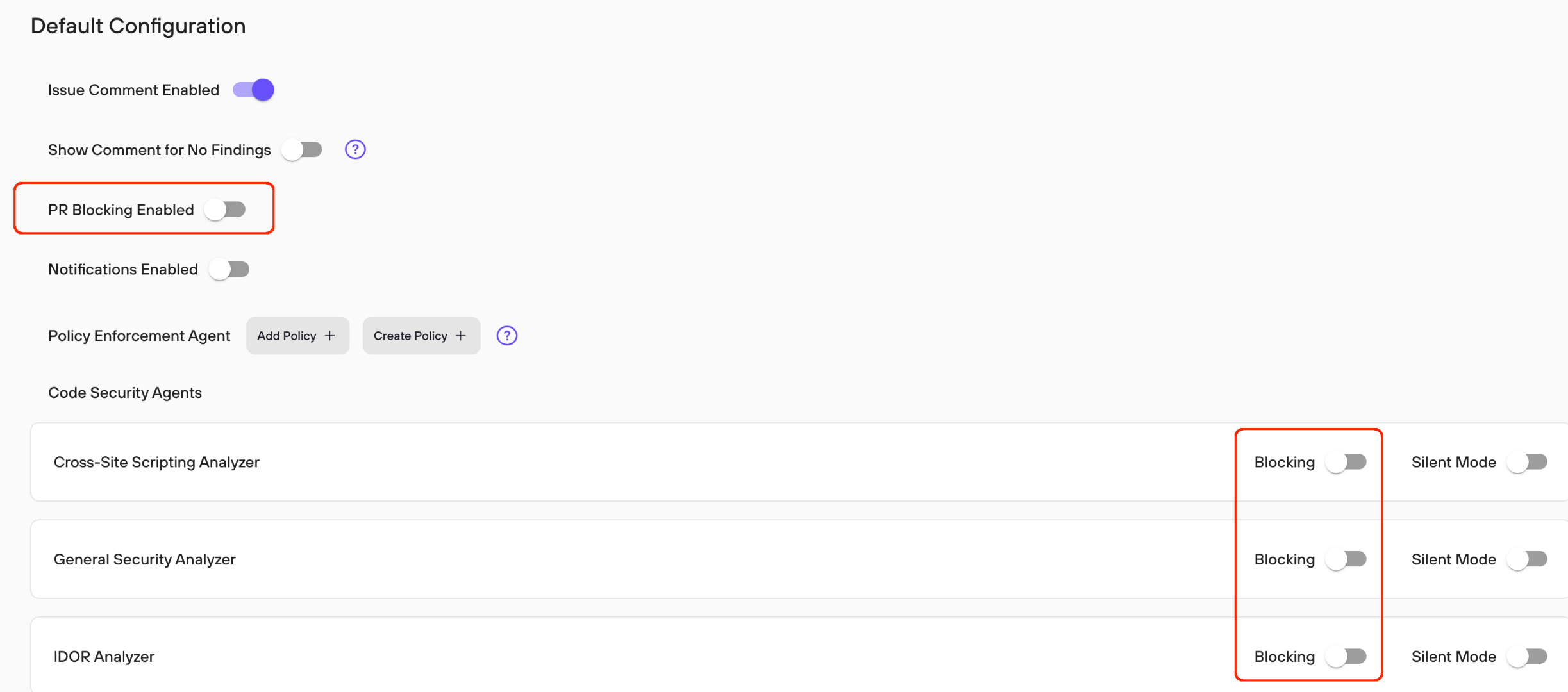The height and width of the screenshot is (692, 1568).
Task: Click plus icon in Create Policy button
Action: coord(461,336)
